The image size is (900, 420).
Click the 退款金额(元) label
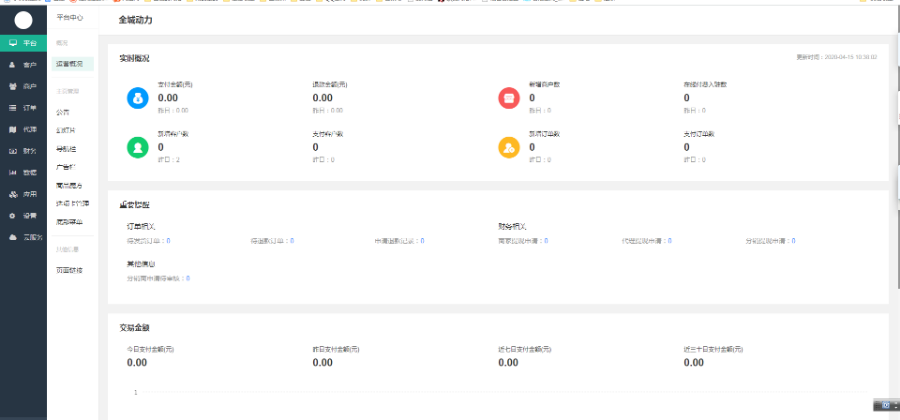coord(330,84)
